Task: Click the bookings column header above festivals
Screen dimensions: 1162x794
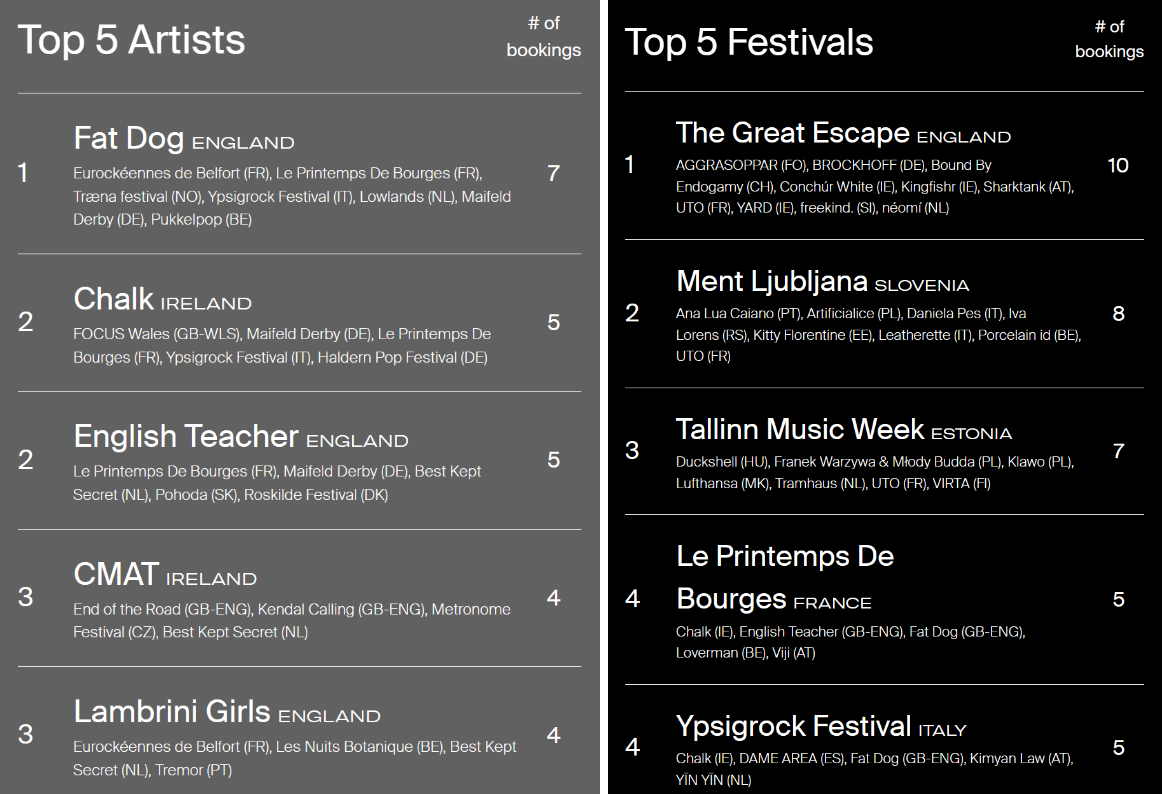Action: pyautogui.click(x=1109, y=39)
